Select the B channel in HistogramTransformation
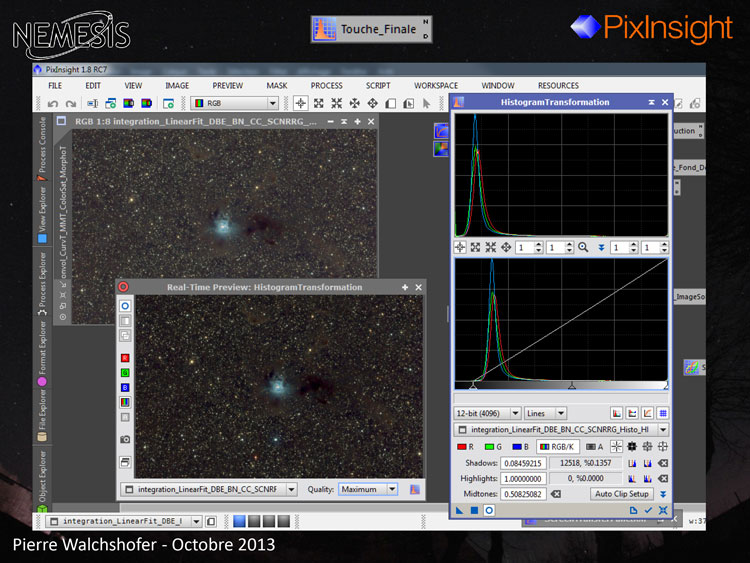Screen dimensions: 750x563 pos(520,447)
